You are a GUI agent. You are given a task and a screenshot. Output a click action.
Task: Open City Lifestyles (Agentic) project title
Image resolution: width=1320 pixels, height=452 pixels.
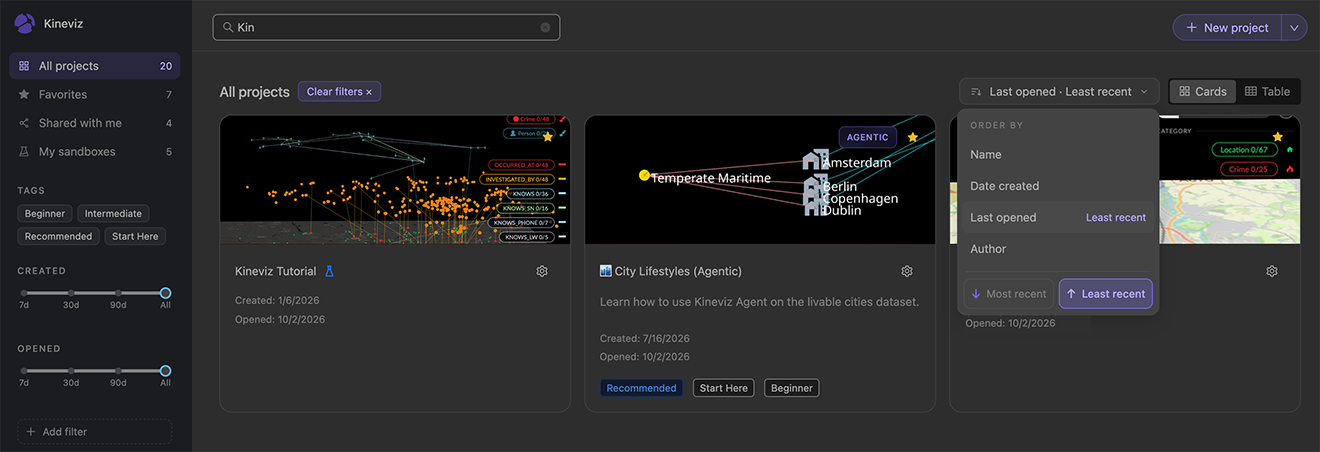click(678, 271)
